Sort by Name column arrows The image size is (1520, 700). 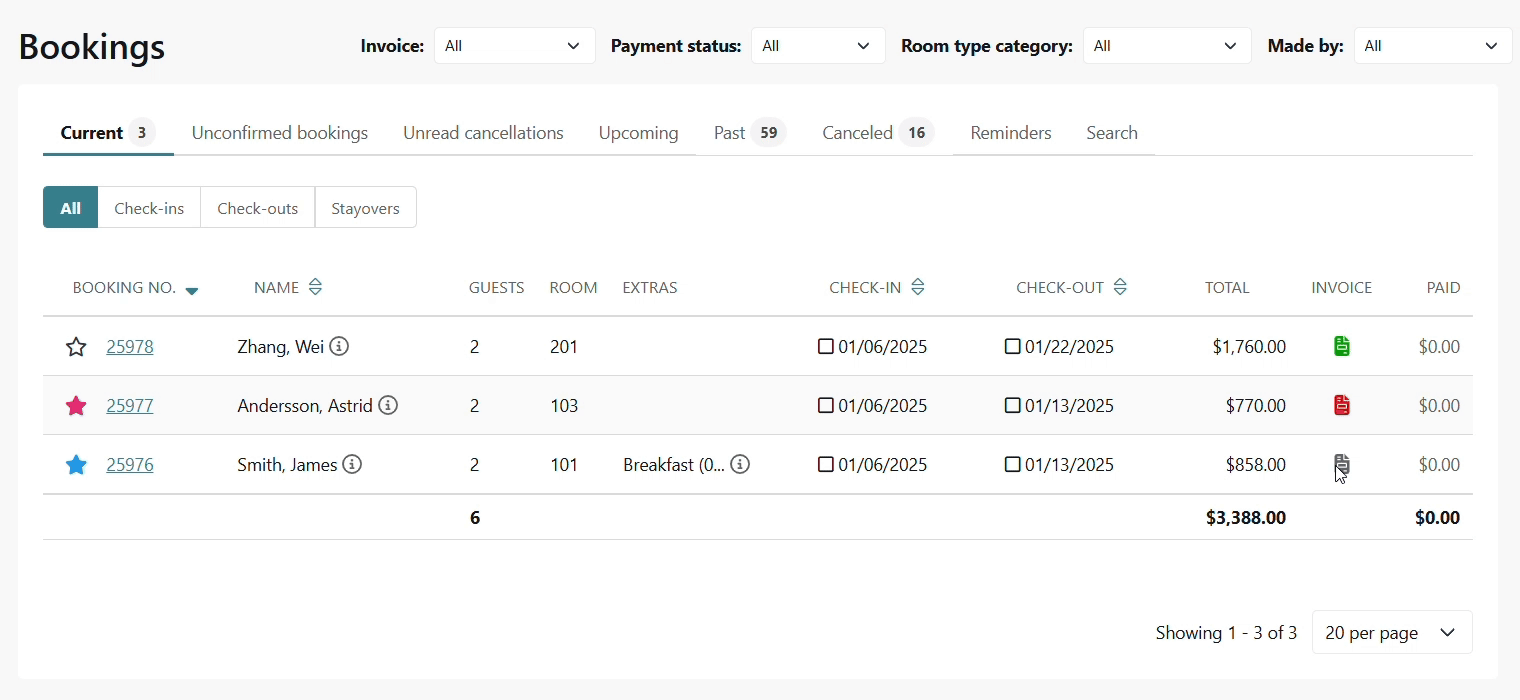click(315, 288)
